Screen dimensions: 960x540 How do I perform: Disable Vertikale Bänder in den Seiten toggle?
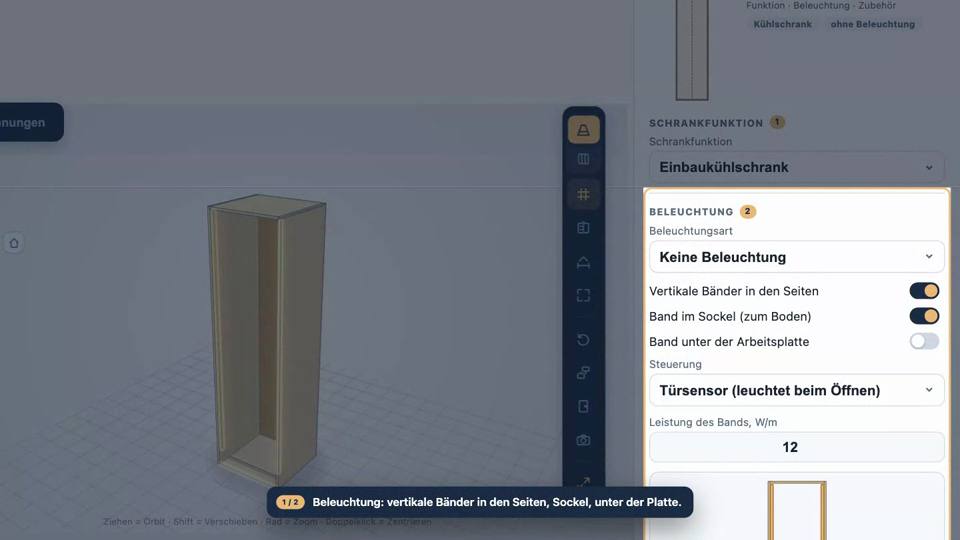coord(924,291)
